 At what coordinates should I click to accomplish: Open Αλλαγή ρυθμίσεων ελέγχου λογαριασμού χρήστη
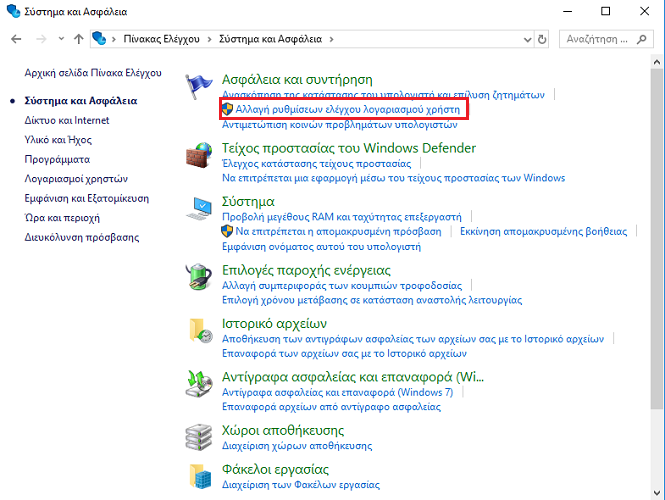(x=347, y=109)
